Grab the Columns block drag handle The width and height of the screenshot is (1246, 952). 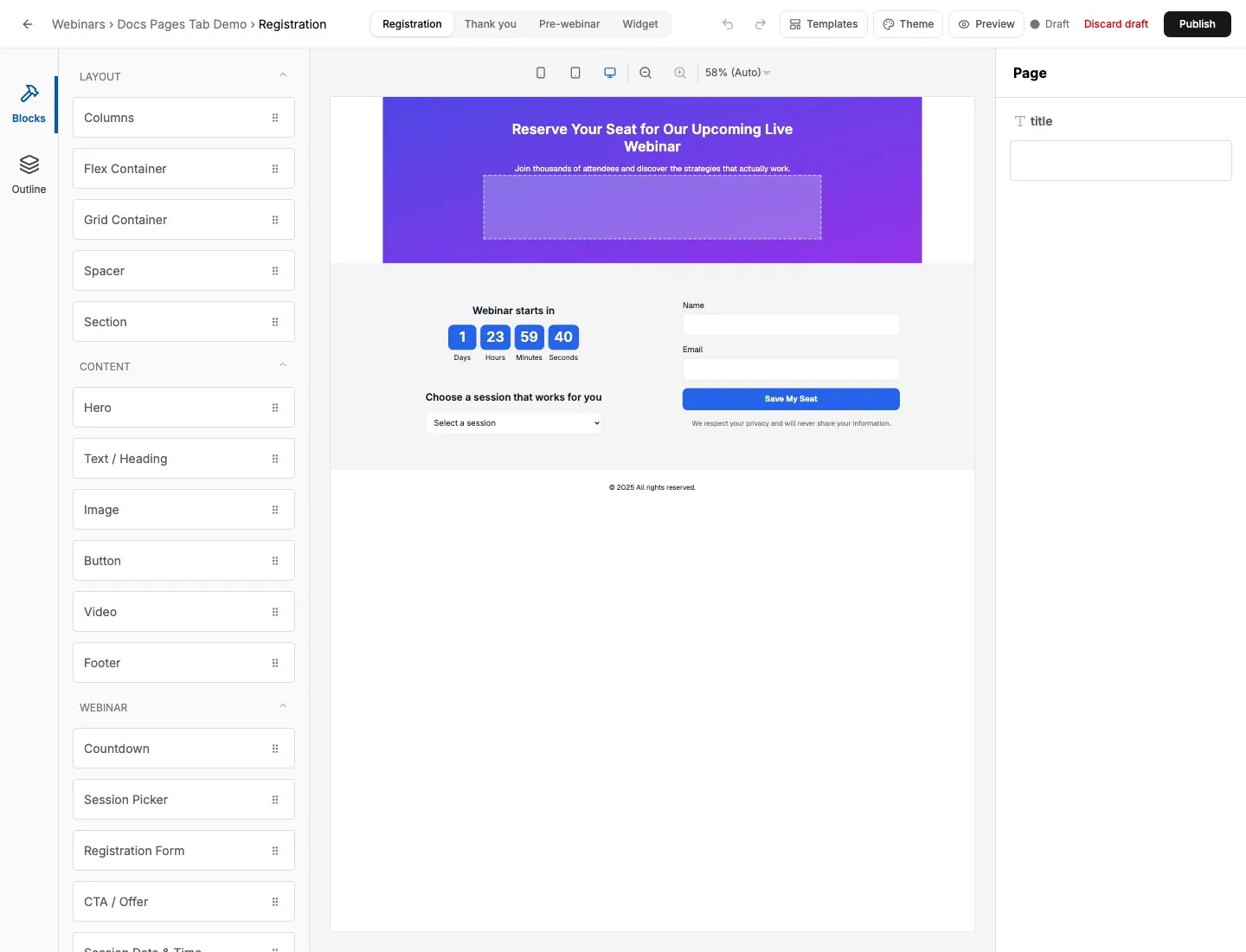coord(275,118)
